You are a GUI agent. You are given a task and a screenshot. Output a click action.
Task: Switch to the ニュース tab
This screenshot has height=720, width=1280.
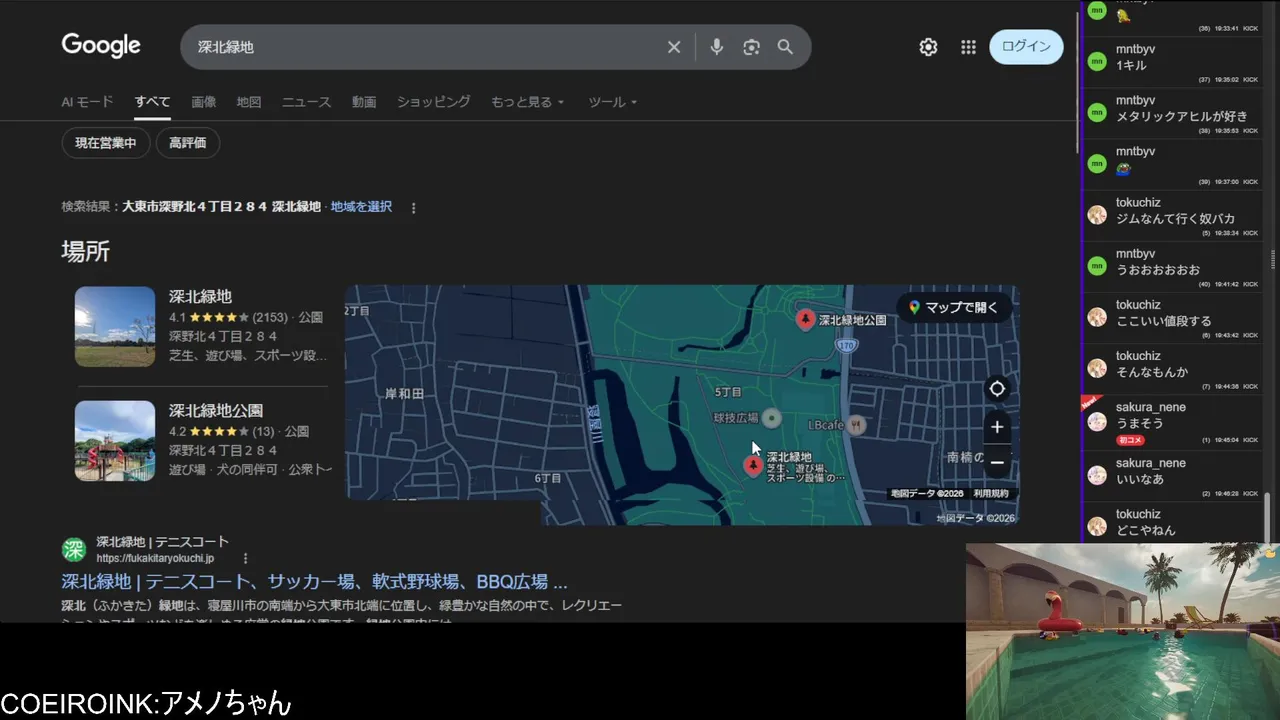tap(306, 102)
